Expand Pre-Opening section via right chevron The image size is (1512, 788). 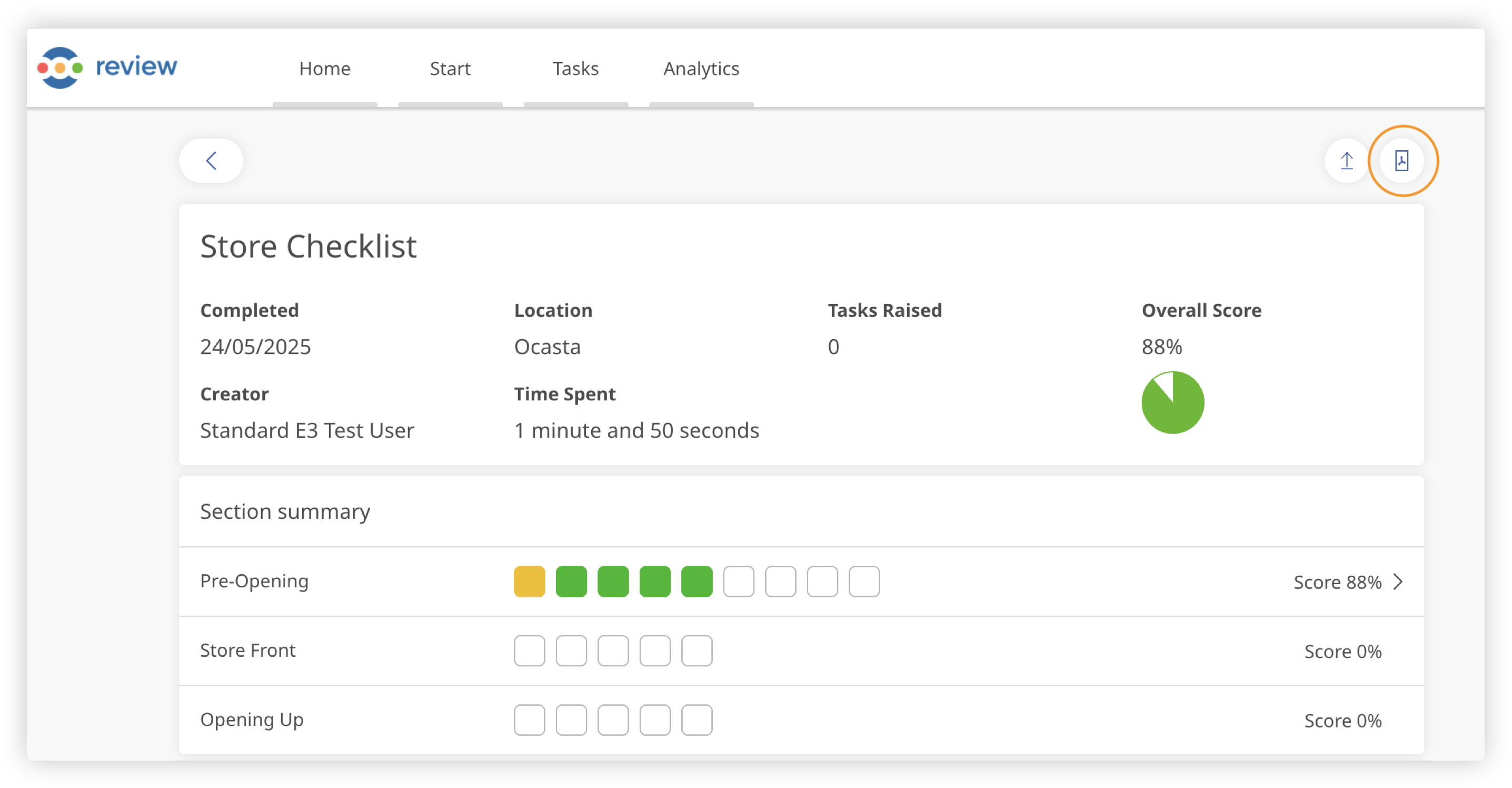coord(1398,582)
